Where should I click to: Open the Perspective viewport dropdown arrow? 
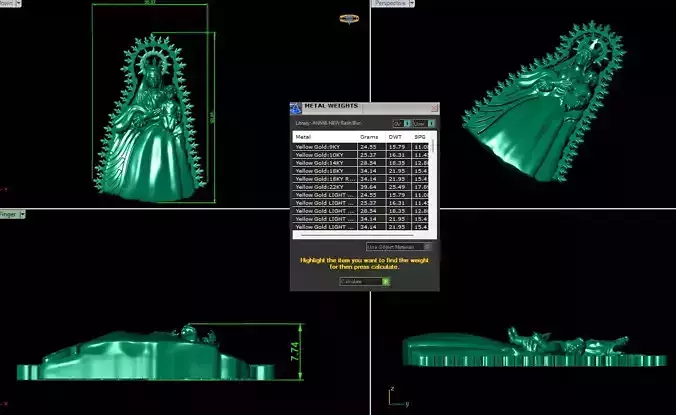coord(411,3)
